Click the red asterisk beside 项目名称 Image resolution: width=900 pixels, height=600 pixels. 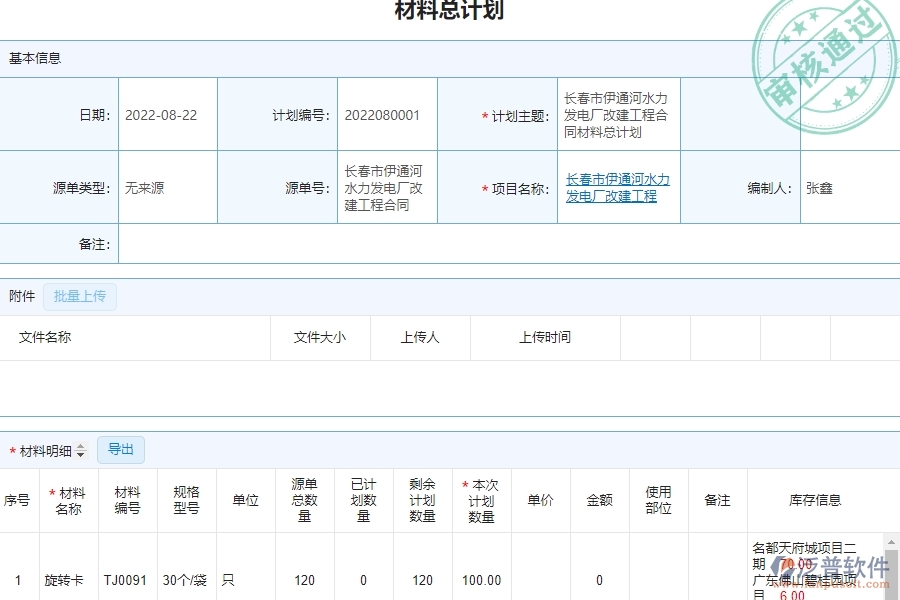tap(484, 188)
